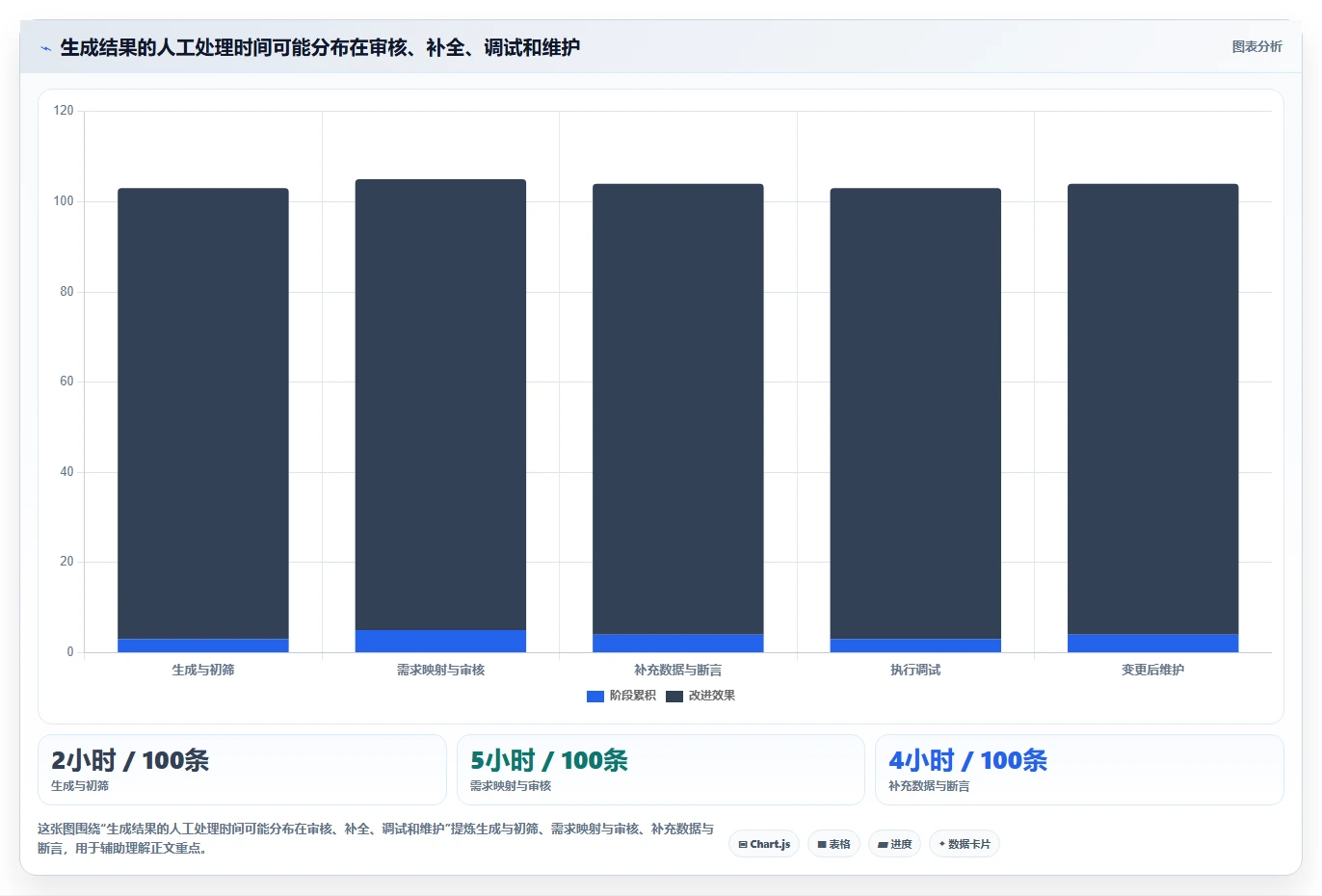Click the x-axis label 执行调试
This screenshot has width=1322, height=896.
[x=915, y=670]
